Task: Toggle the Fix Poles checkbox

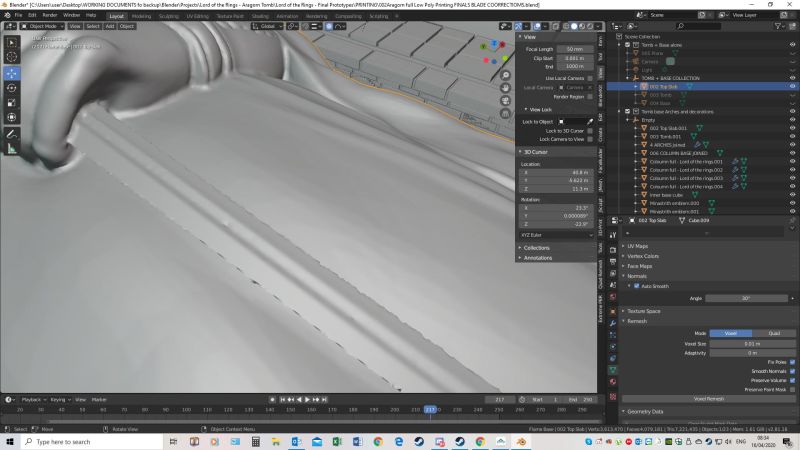Action: (x=792, y=362)
